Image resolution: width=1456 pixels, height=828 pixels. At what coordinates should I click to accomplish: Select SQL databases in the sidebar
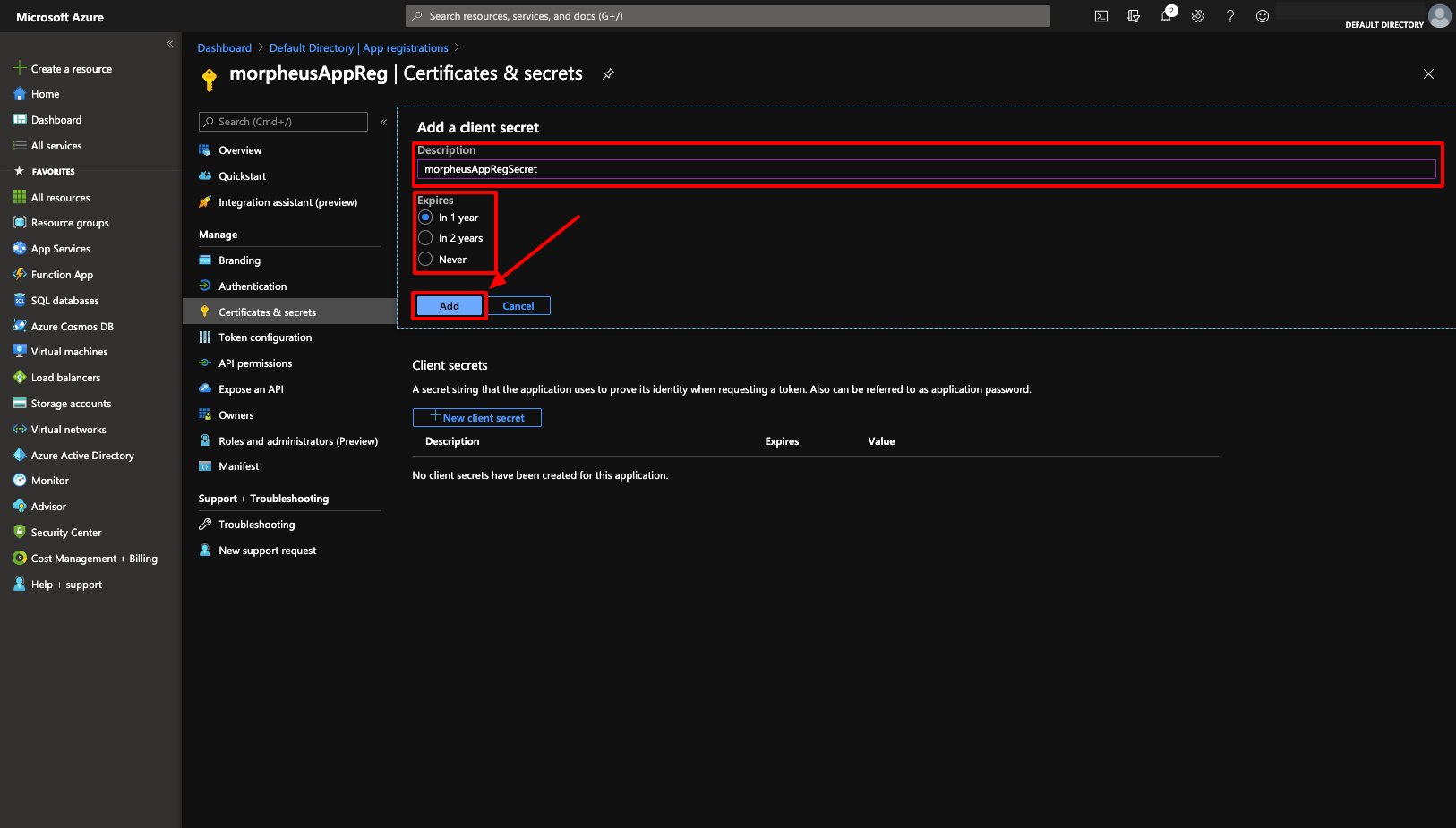point(65,300)
